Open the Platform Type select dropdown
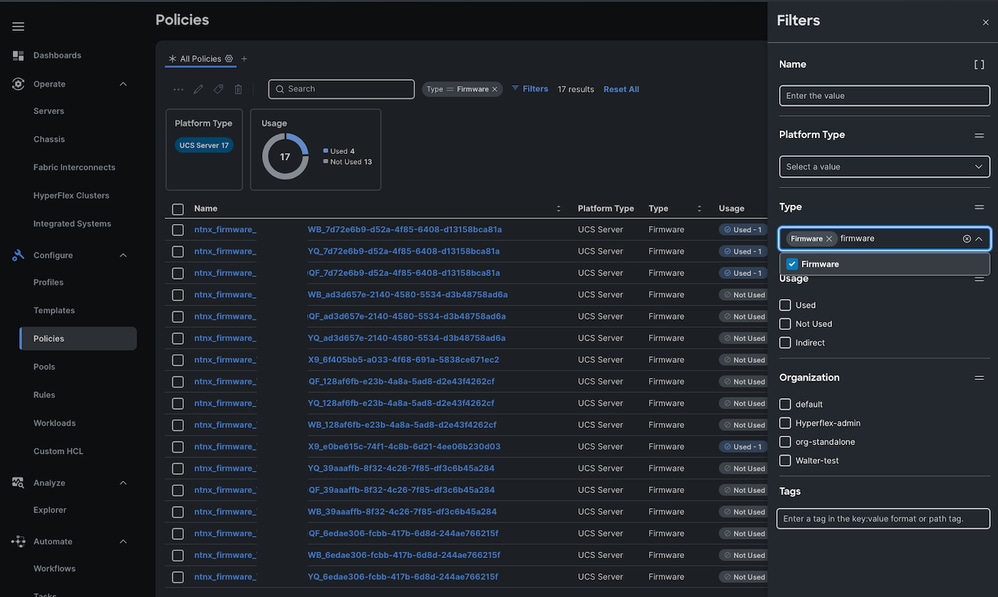This screenshot has height=597, width=998. click(884, 167)
